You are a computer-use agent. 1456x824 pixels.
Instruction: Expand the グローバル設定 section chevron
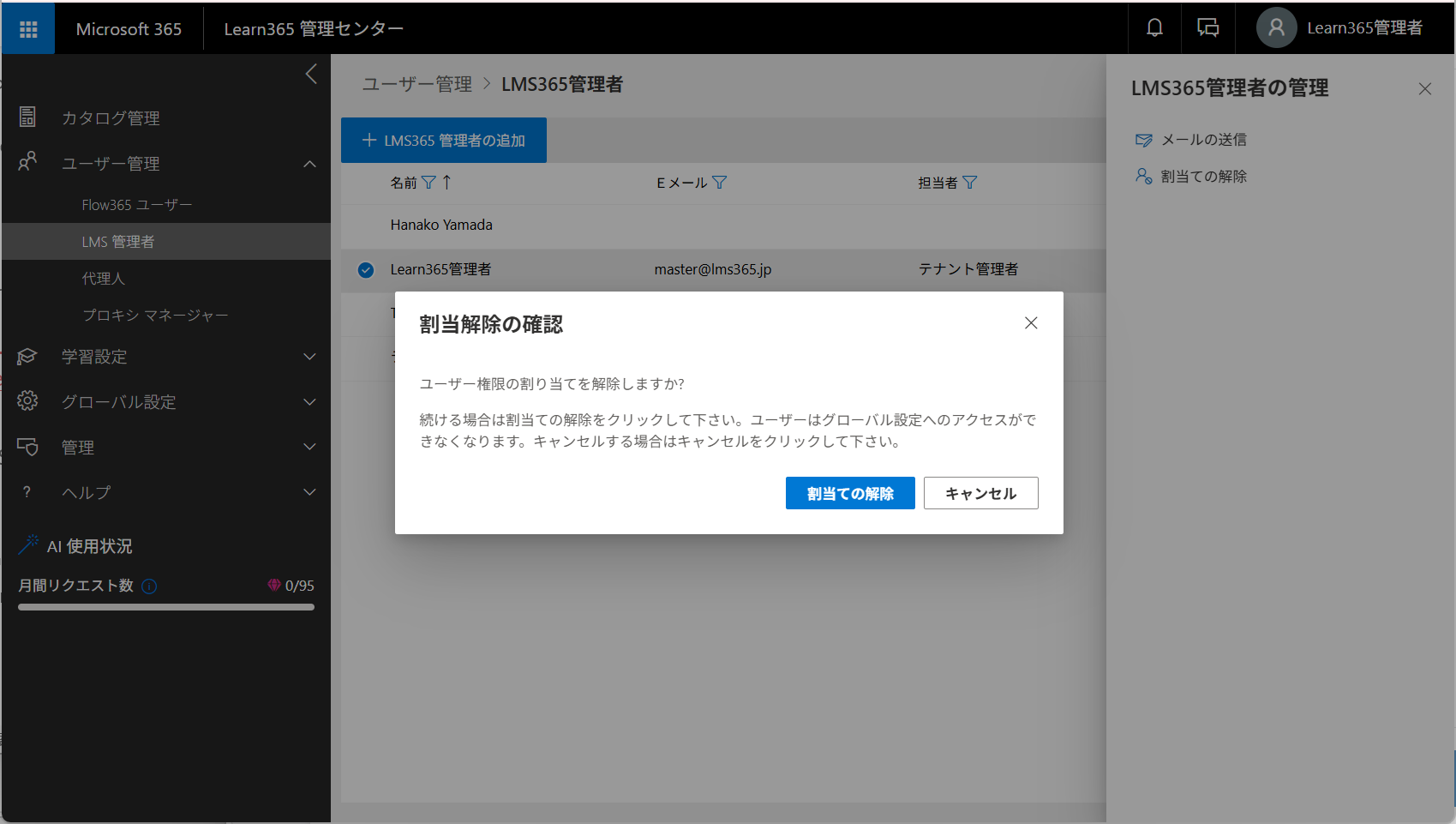tap(309, 402)
